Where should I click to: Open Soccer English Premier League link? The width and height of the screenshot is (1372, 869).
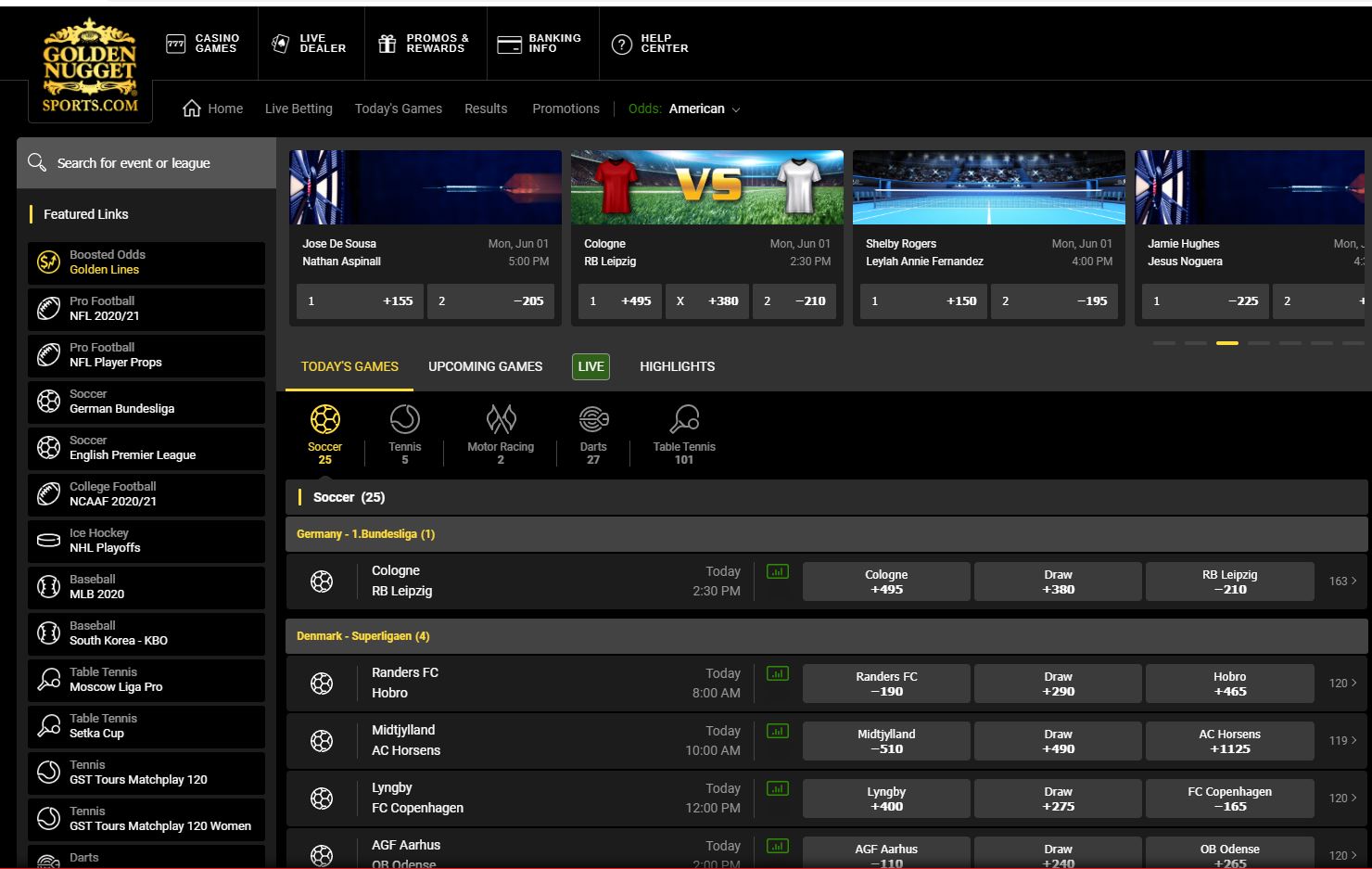click(x=146, y=448)
